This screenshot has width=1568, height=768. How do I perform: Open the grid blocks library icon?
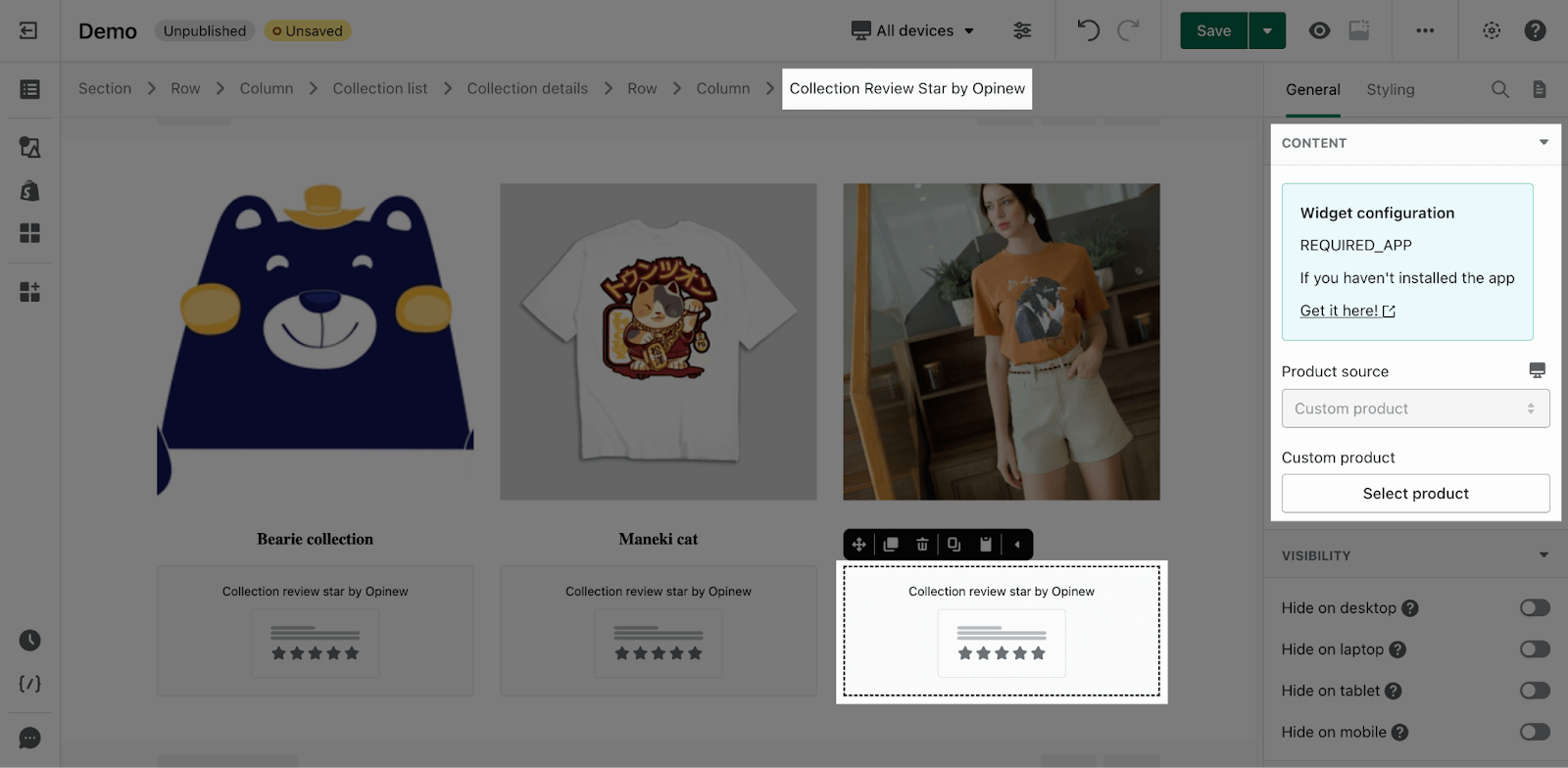(x=29, y=233)
